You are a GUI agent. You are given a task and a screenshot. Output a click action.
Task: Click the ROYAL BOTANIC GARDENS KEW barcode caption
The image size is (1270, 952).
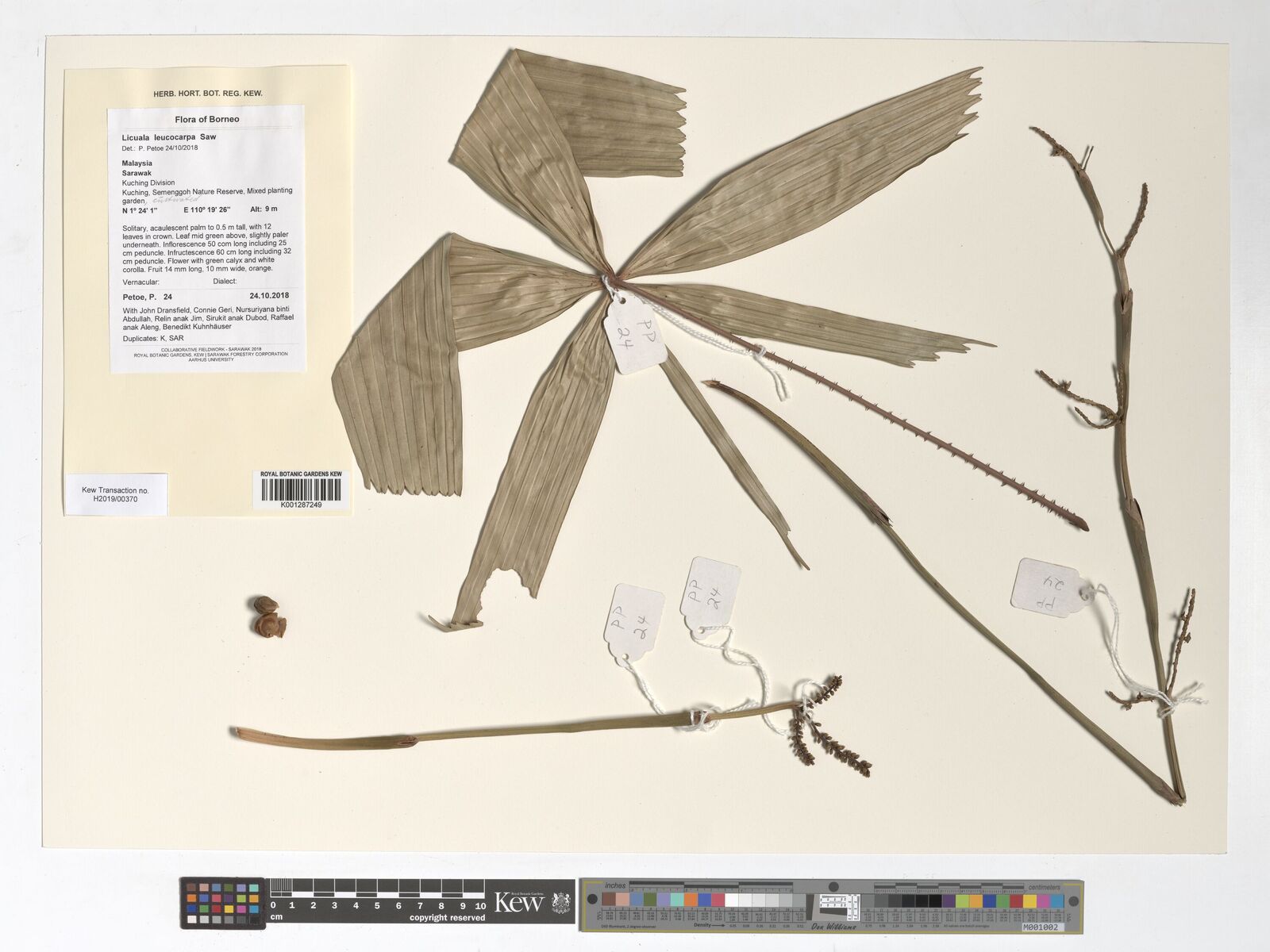tap(301, 474)
